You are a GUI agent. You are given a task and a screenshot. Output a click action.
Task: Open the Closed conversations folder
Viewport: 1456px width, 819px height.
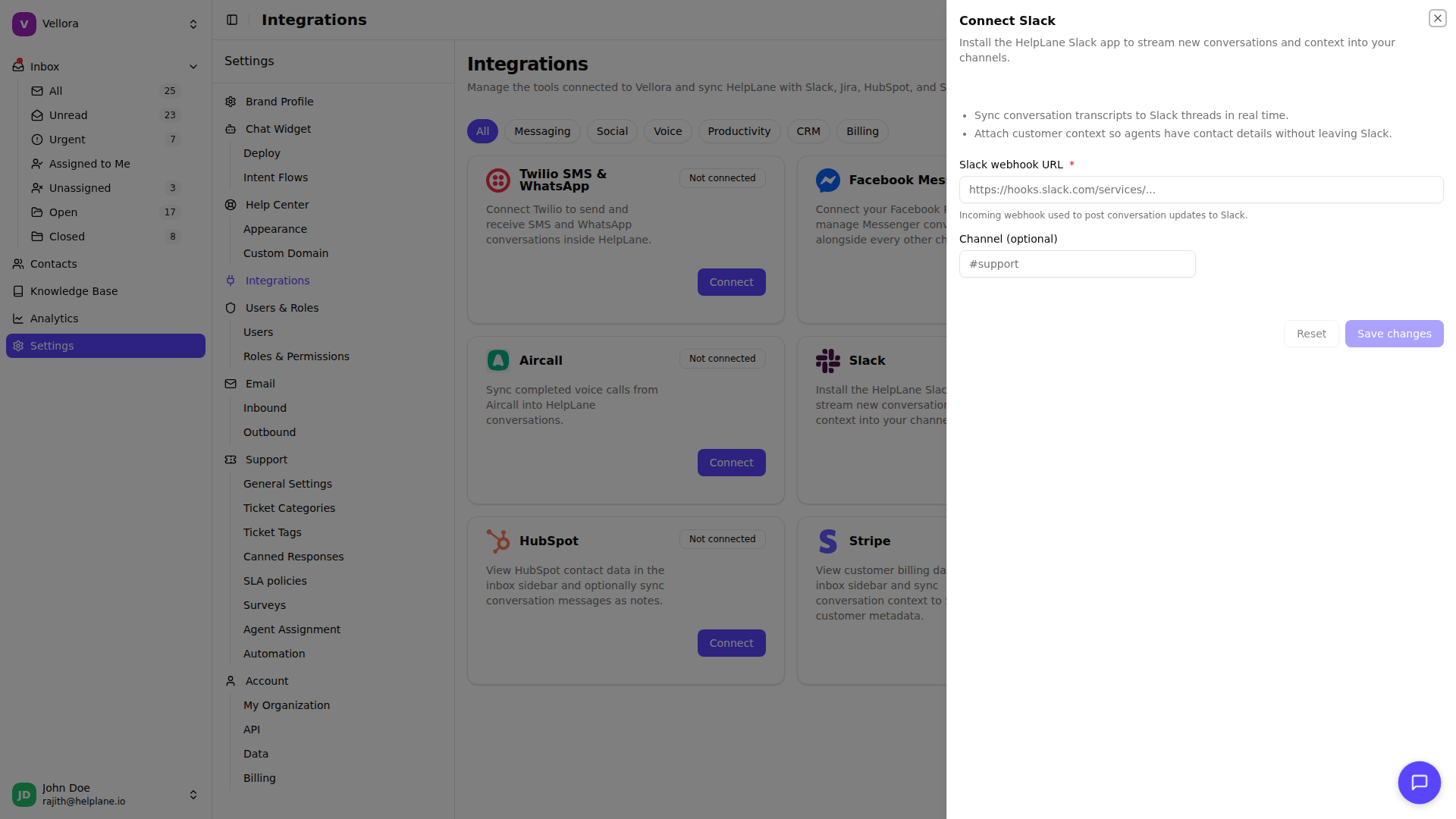[105, 237]
